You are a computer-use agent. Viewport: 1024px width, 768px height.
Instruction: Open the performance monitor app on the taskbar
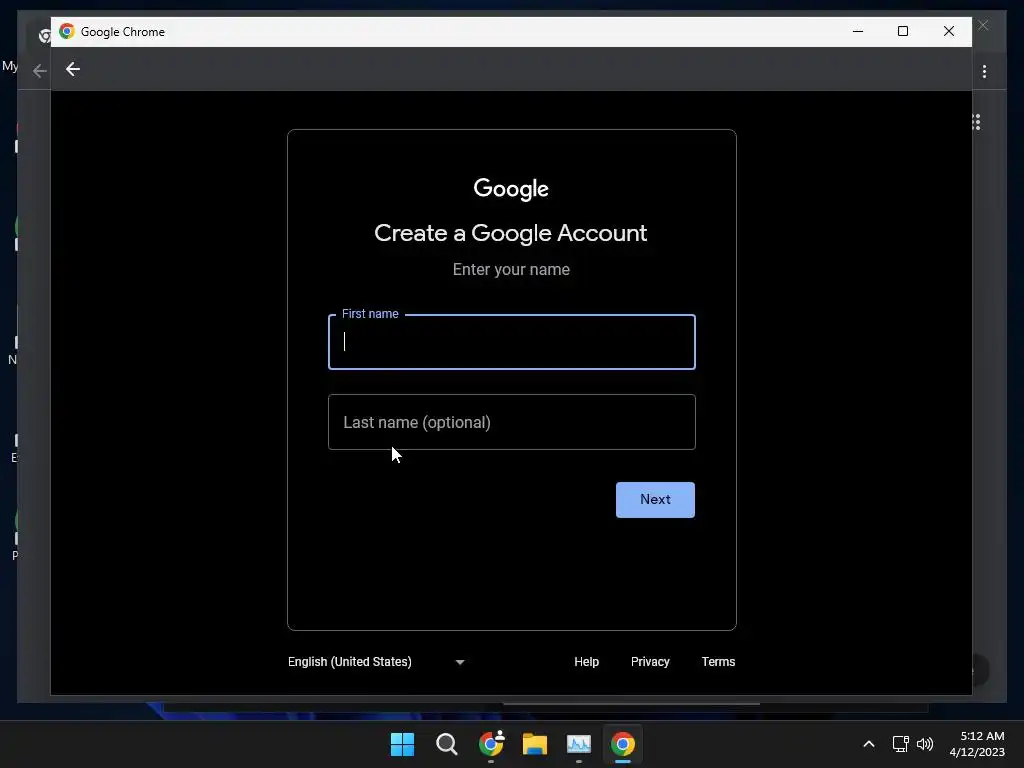579,744
